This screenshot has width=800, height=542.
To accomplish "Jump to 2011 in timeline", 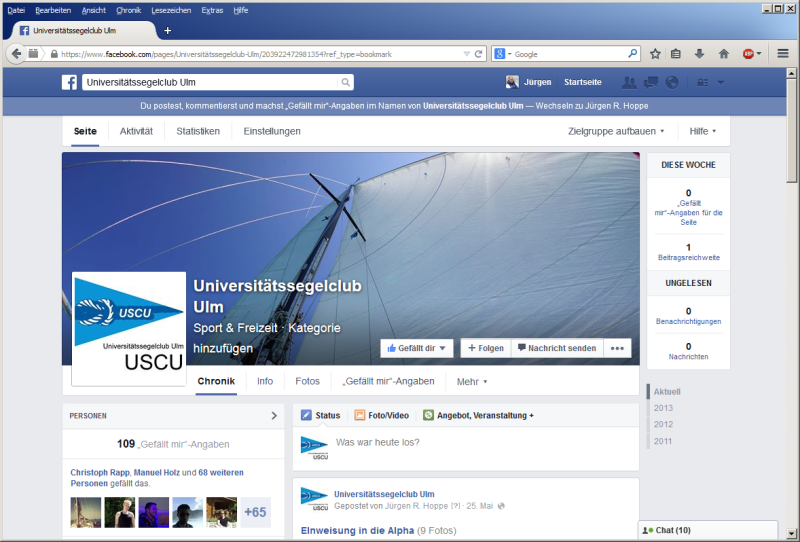I will point(663,441).
